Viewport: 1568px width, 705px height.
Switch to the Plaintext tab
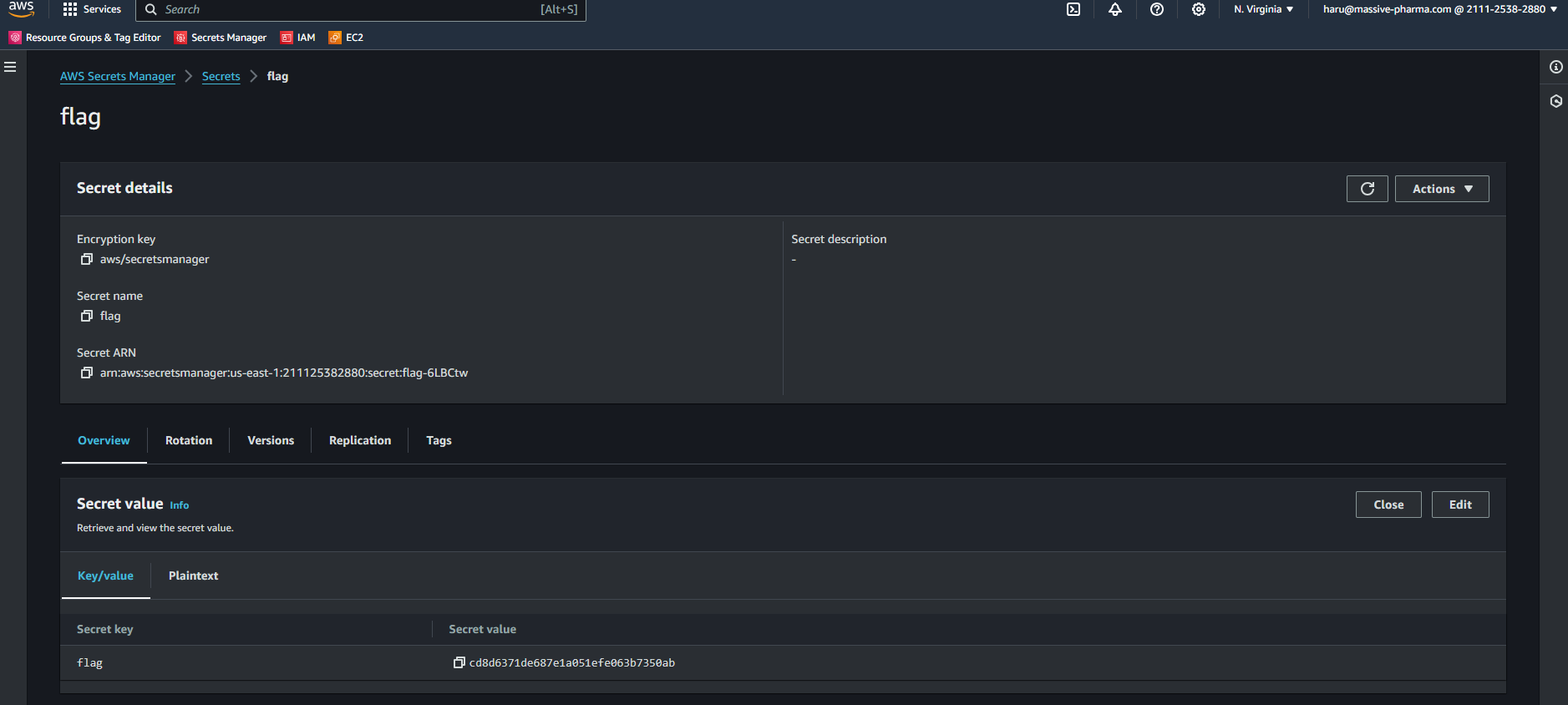193,576
